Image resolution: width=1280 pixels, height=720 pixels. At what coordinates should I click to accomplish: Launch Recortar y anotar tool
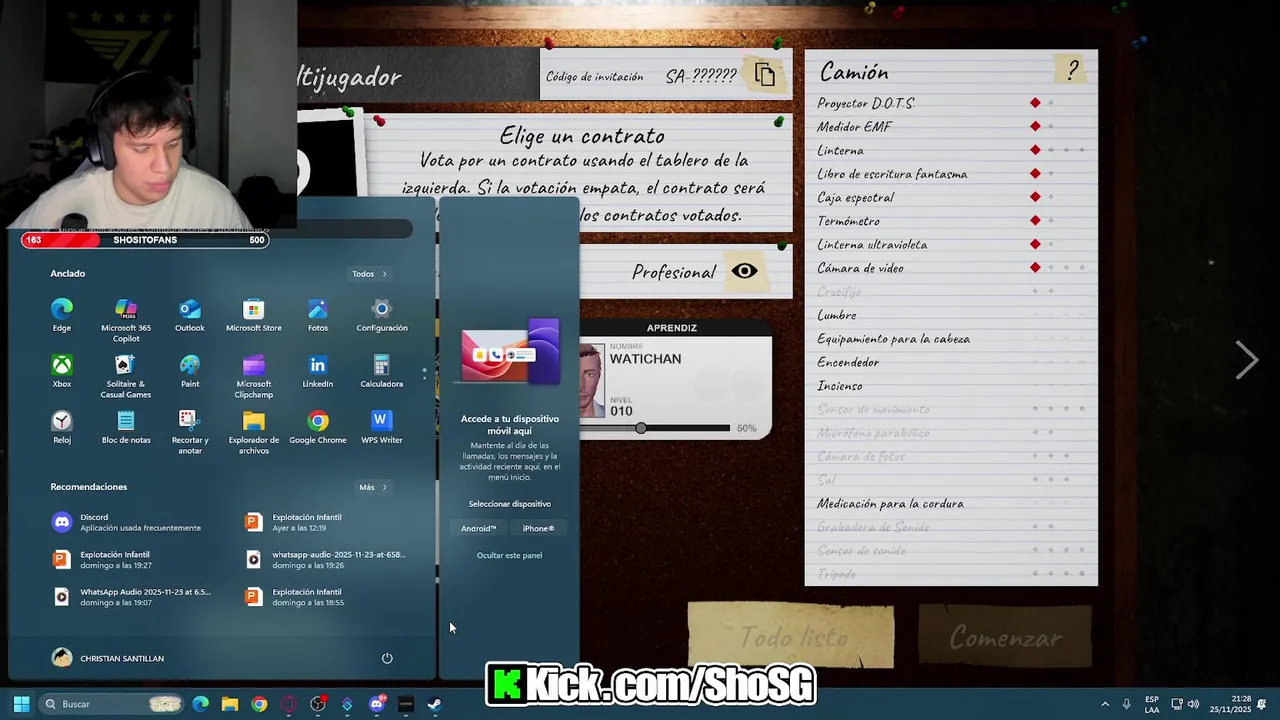pyautogui.click(x=190, y=432)
